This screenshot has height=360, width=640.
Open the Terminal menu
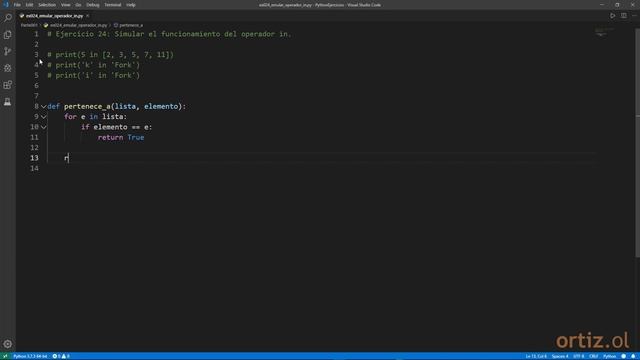113,5
